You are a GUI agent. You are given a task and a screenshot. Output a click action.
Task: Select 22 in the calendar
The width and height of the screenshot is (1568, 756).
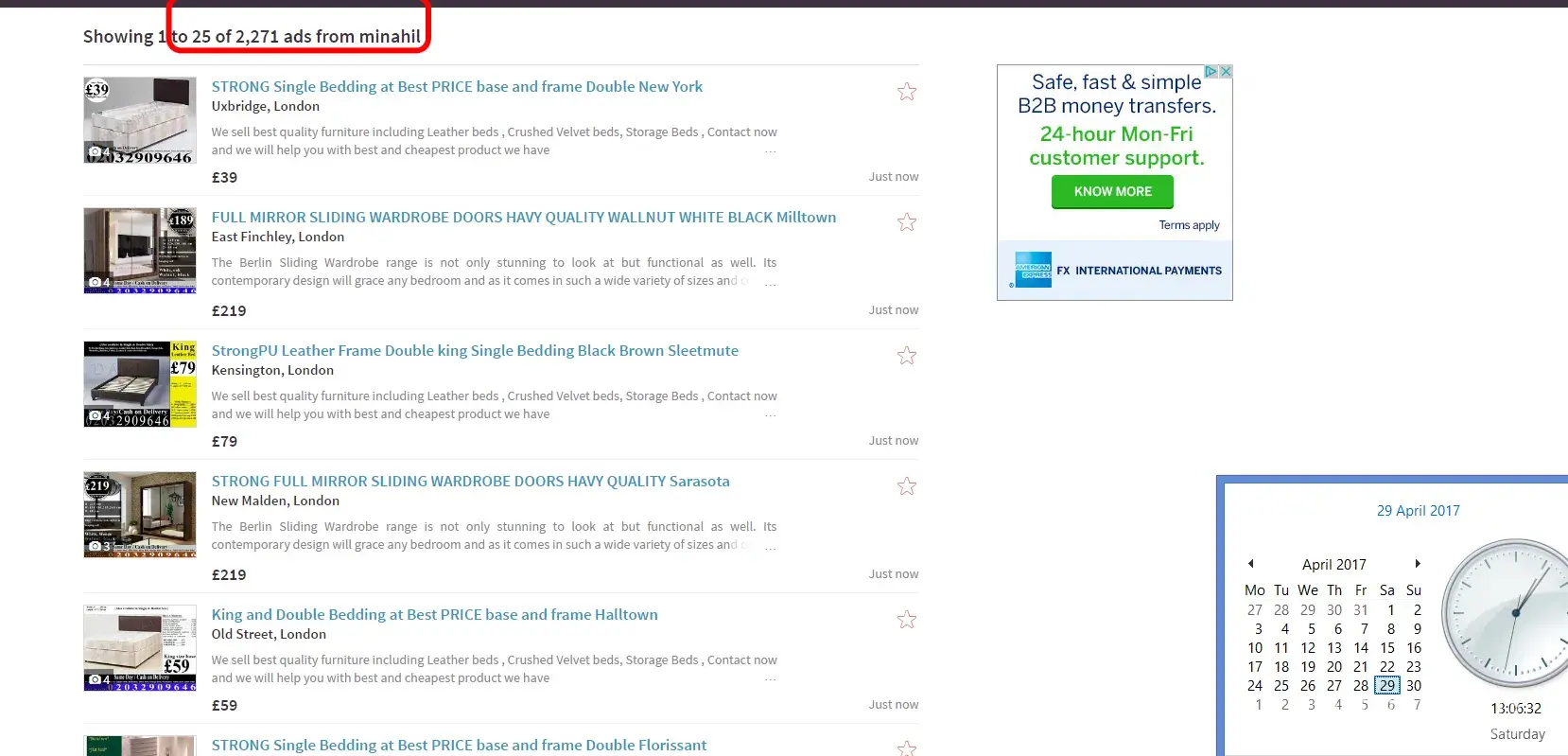[x=1387, y=667]
